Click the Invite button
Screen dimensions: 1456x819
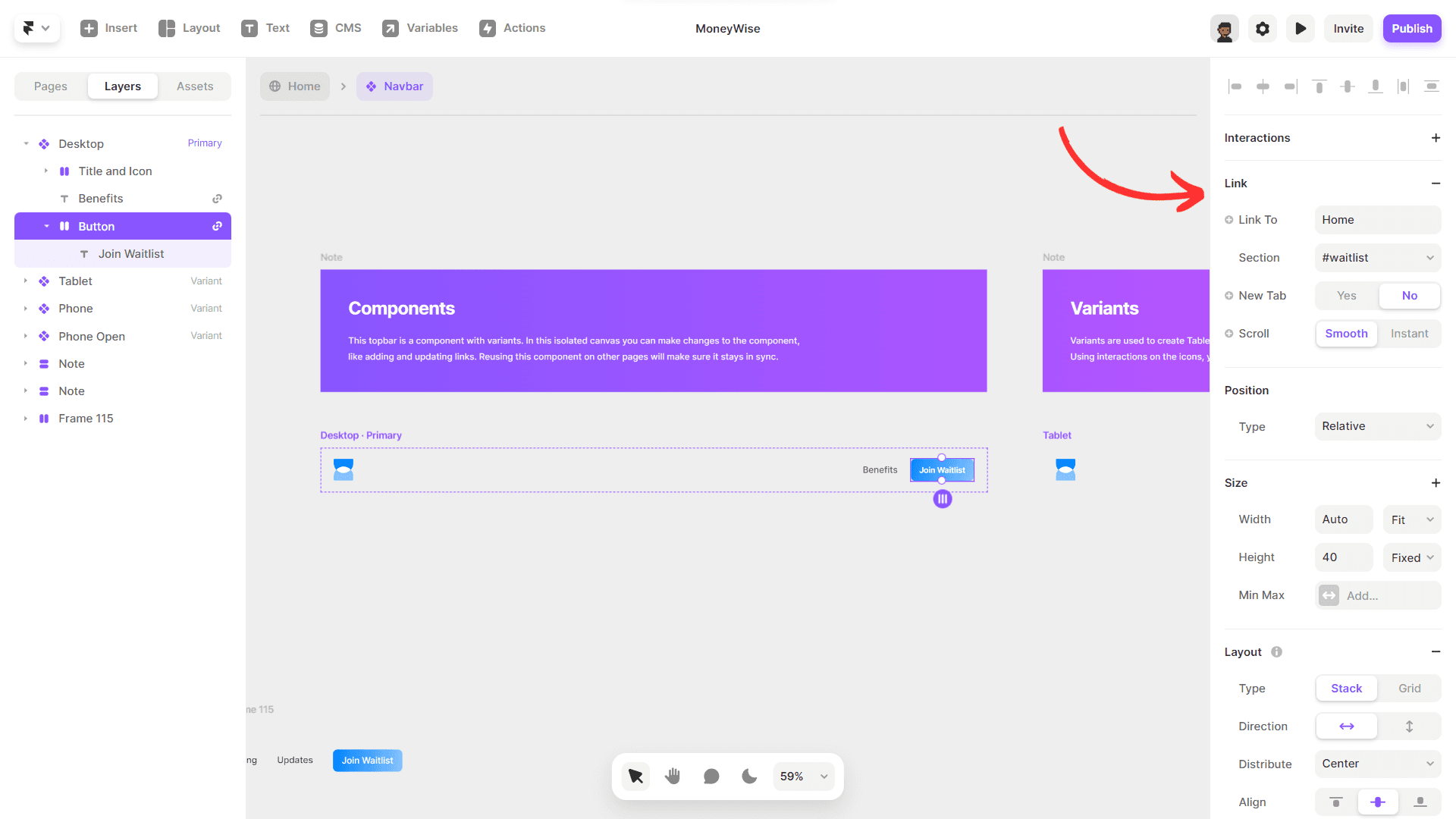click(x=1348, y=29)
